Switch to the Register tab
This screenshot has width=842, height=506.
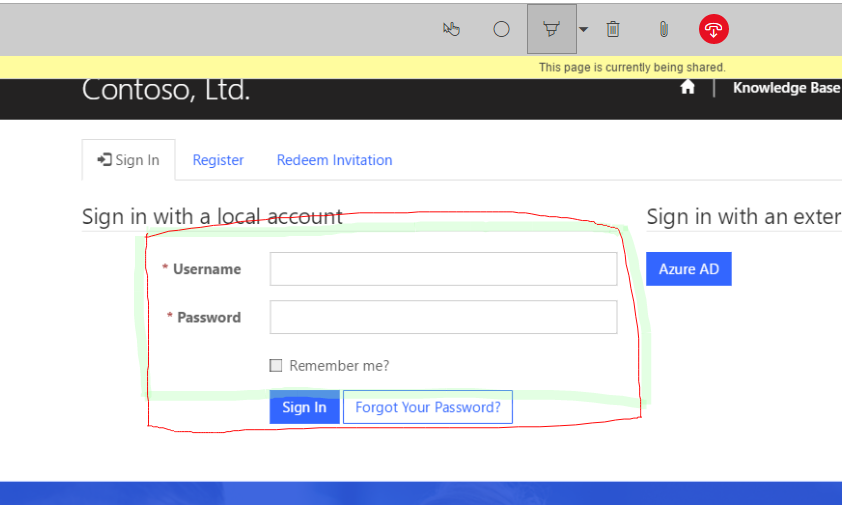point(218,160)
